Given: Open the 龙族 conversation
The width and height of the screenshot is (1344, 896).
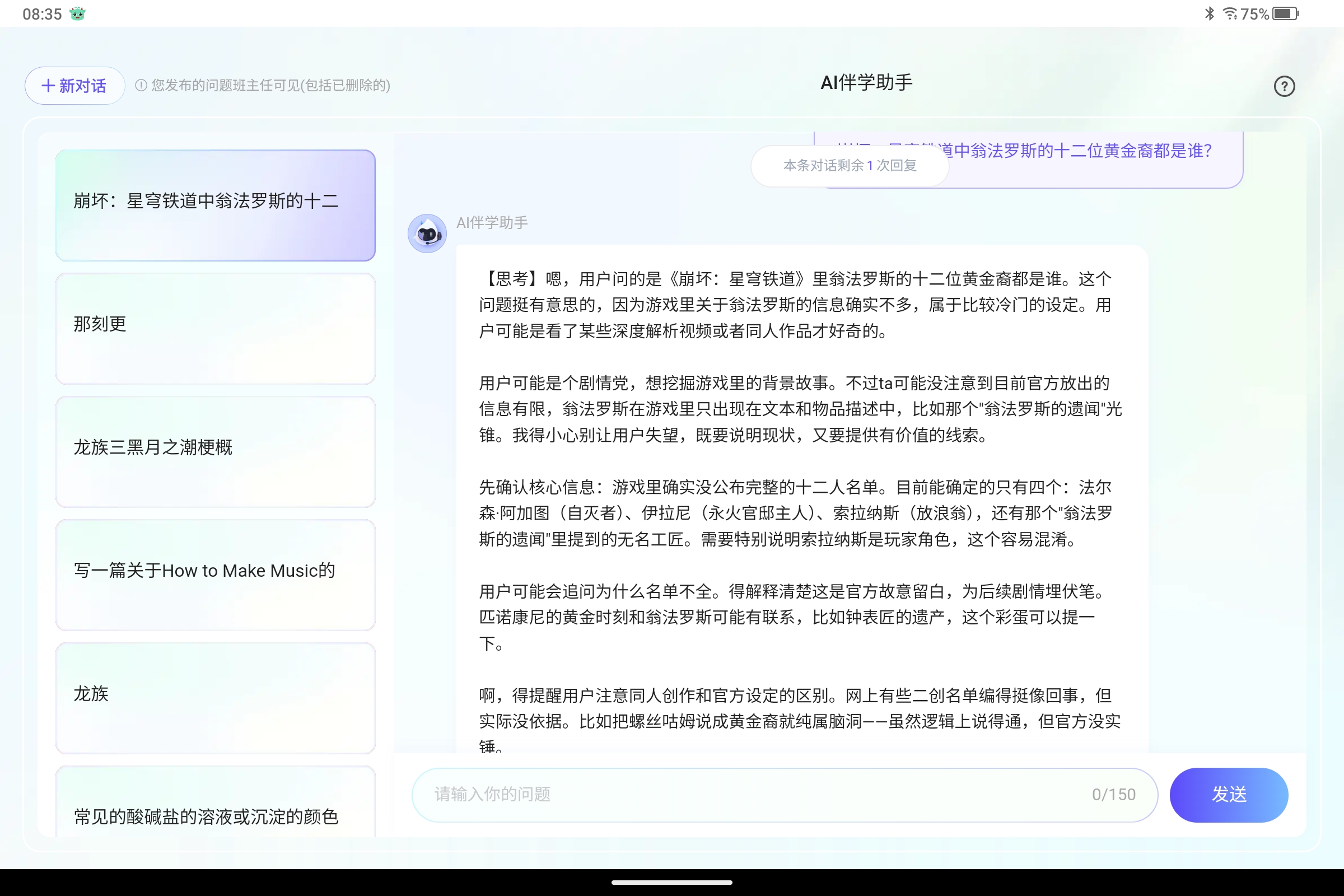Looking at the screenshot, I should tap(216, 698).
